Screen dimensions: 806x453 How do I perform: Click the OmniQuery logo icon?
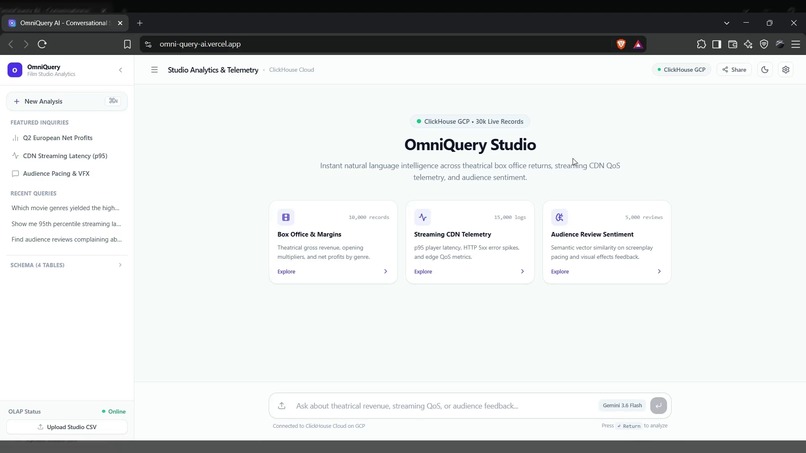pos(14,70)
